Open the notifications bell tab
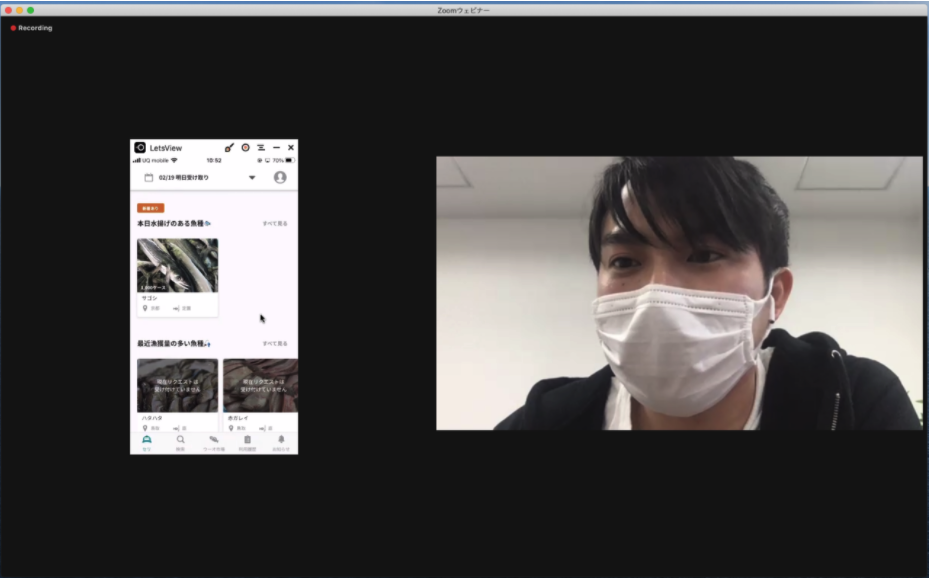The height and width of the screenshot is (578, 929). pyautogui.click(x=281, y=442)
